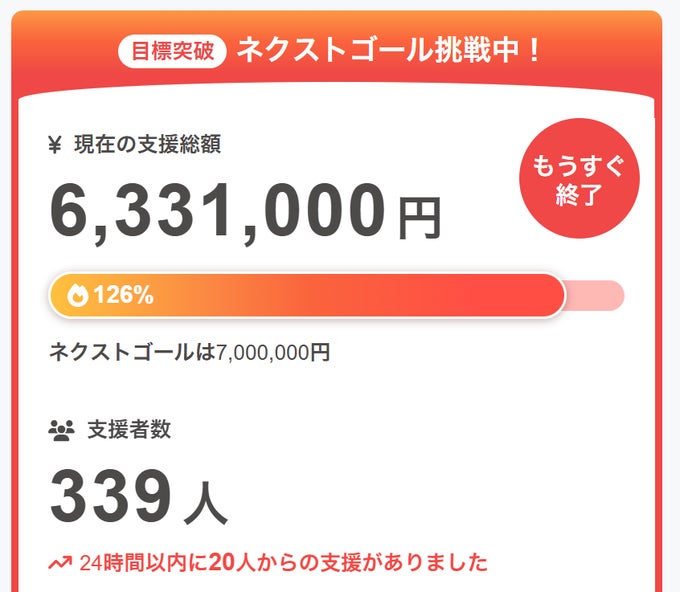The width and height of the screenshot is (680, 592).
Task: Click the flame icon in the progress bar
Action: click(78, 295)
